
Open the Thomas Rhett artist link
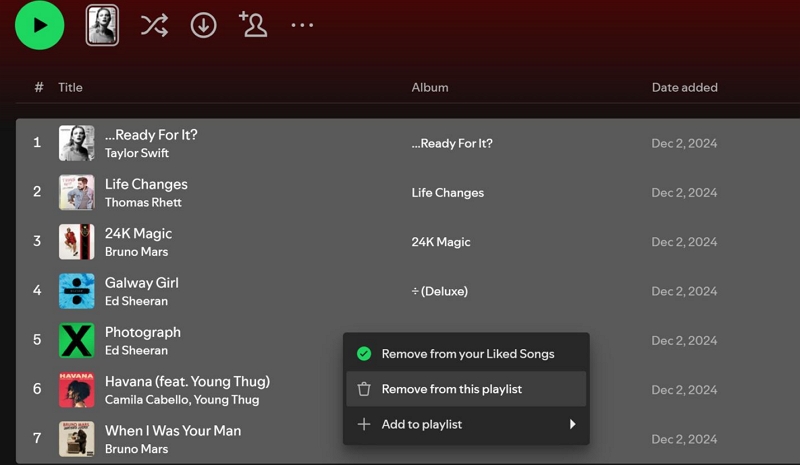[x=143, y=203]
